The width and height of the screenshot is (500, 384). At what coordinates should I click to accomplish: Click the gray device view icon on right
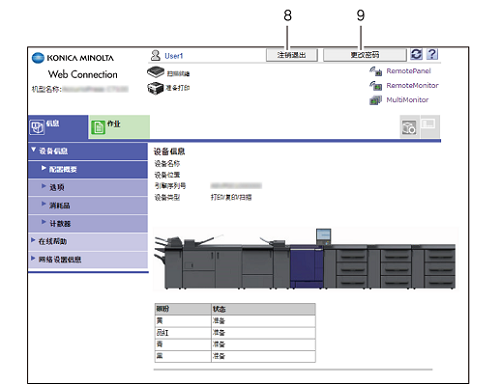[409, 127]
